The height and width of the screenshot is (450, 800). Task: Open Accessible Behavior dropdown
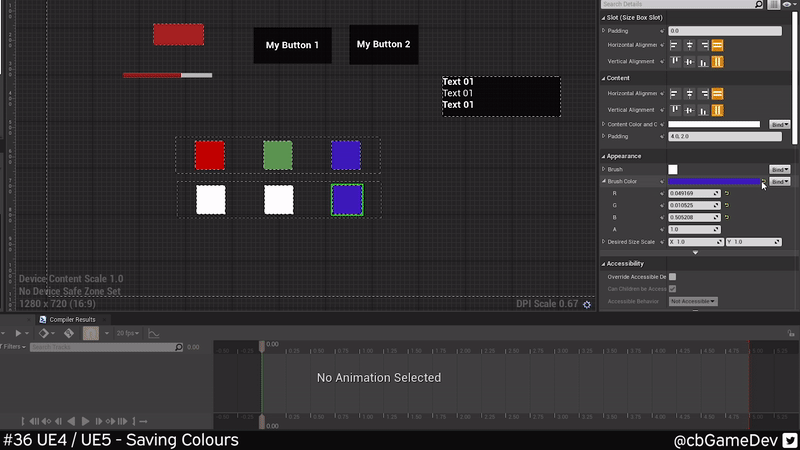(694, 301)
